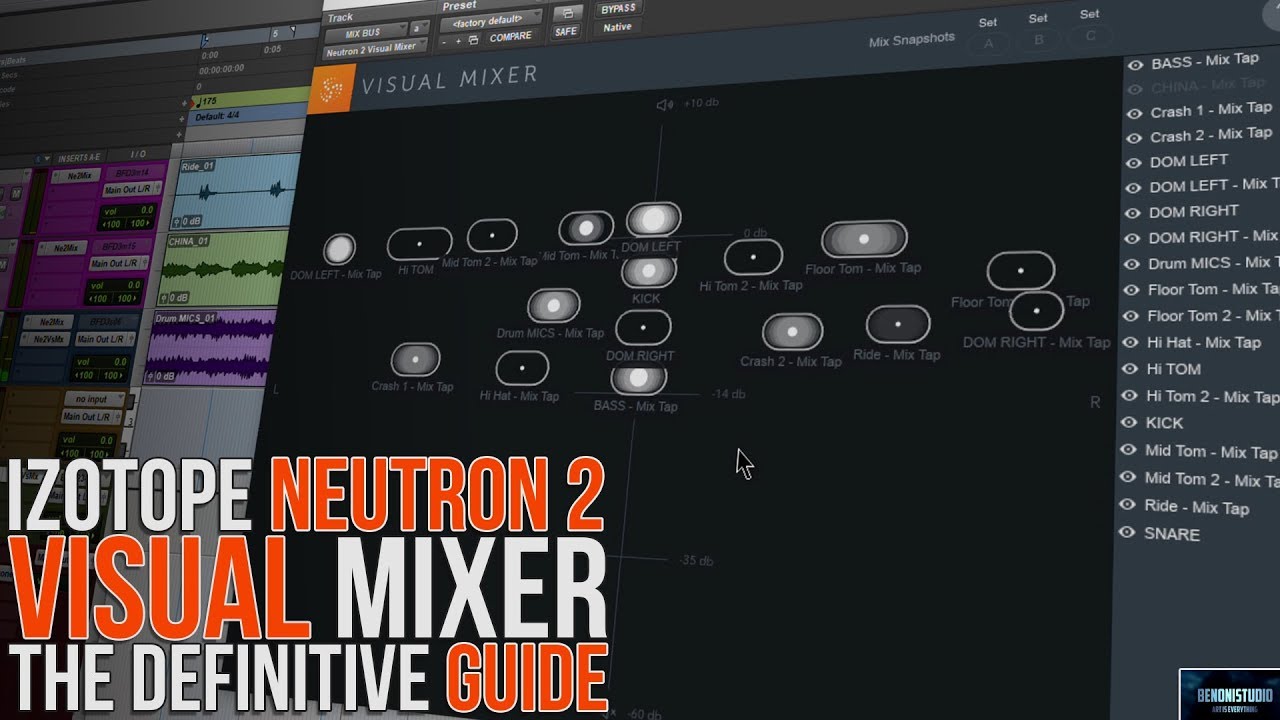Select the DOM LEFT - Mix Tap node
This screenshot has width=1280, height=720.
(x=339, y=249)
